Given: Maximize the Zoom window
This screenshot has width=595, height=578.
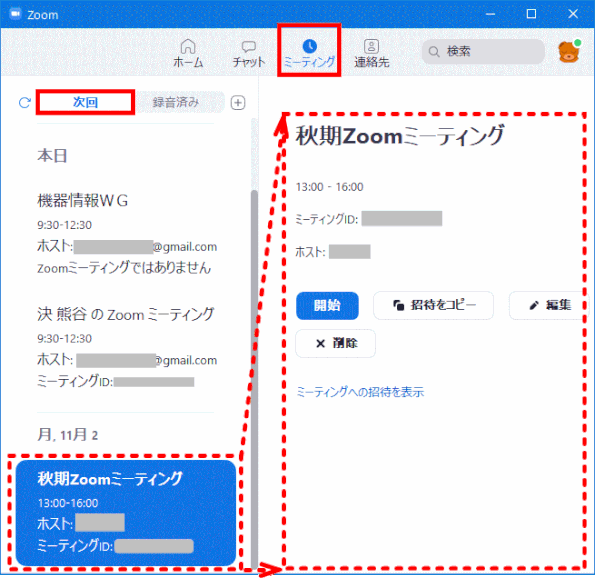Looking at the screenshot, I should (532, 14).
